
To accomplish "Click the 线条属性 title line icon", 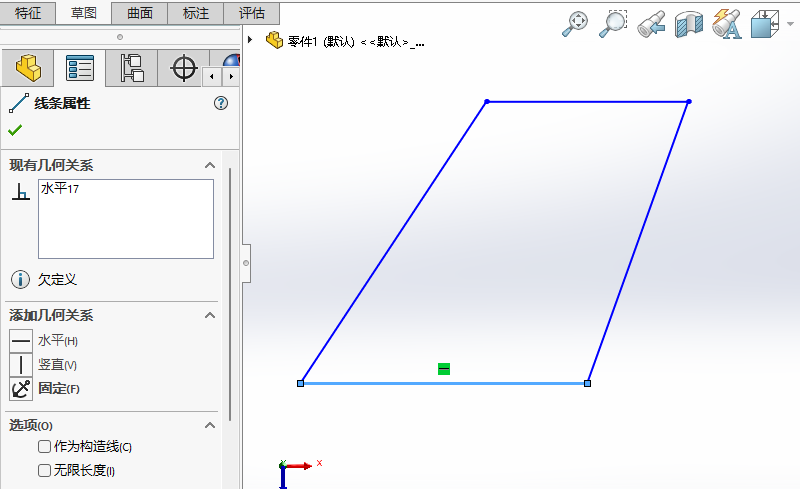I will (19, 103).
